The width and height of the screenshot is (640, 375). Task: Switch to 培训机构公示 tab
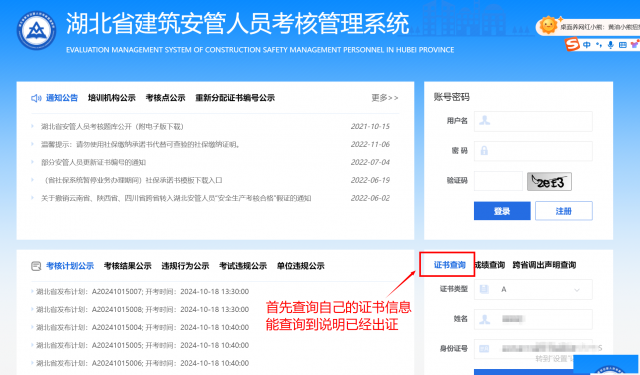[112, 98]
